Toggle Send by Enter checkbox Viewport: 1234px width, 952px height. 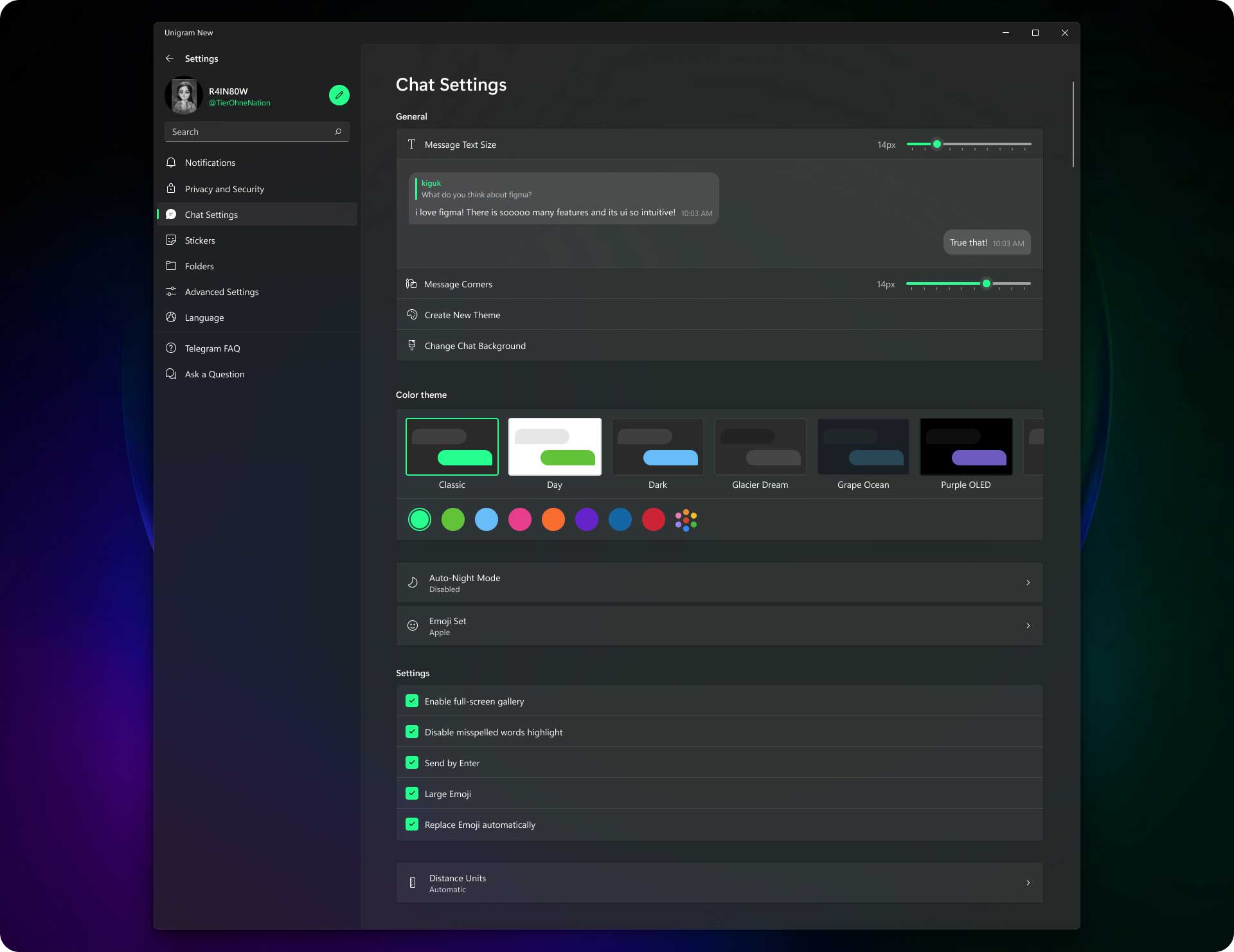pyautogui.click(x=412, y=762)
